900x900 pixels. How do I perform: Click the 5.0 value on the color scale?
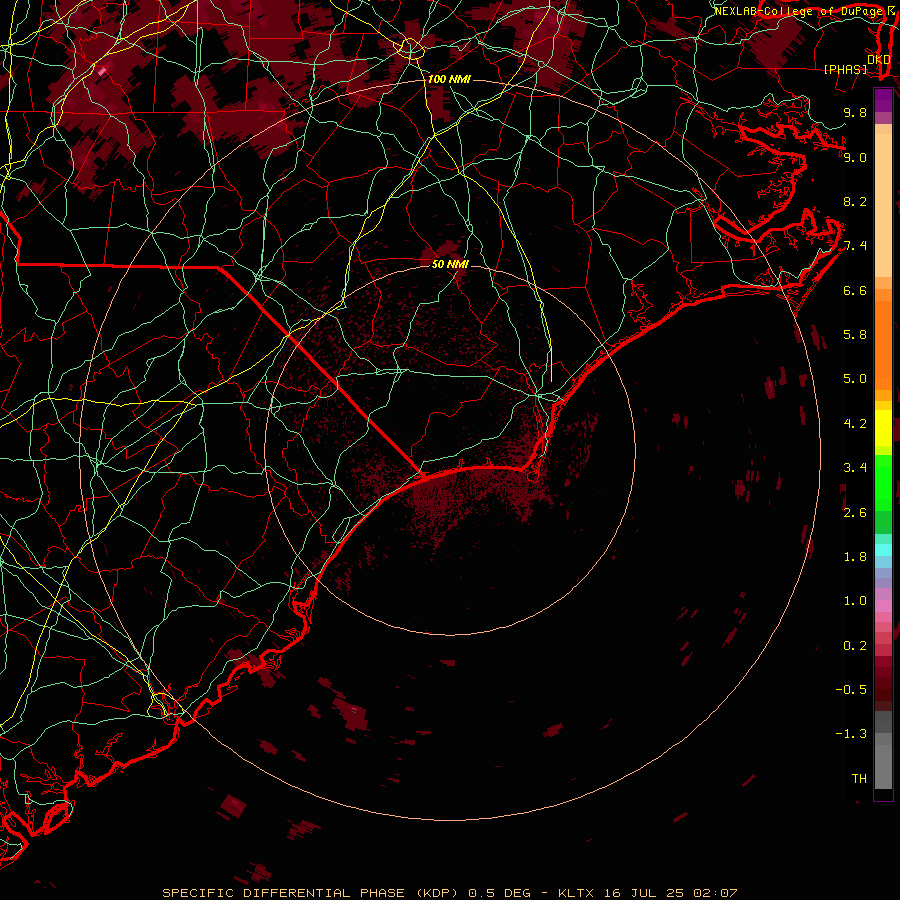[x=855, y=379]
